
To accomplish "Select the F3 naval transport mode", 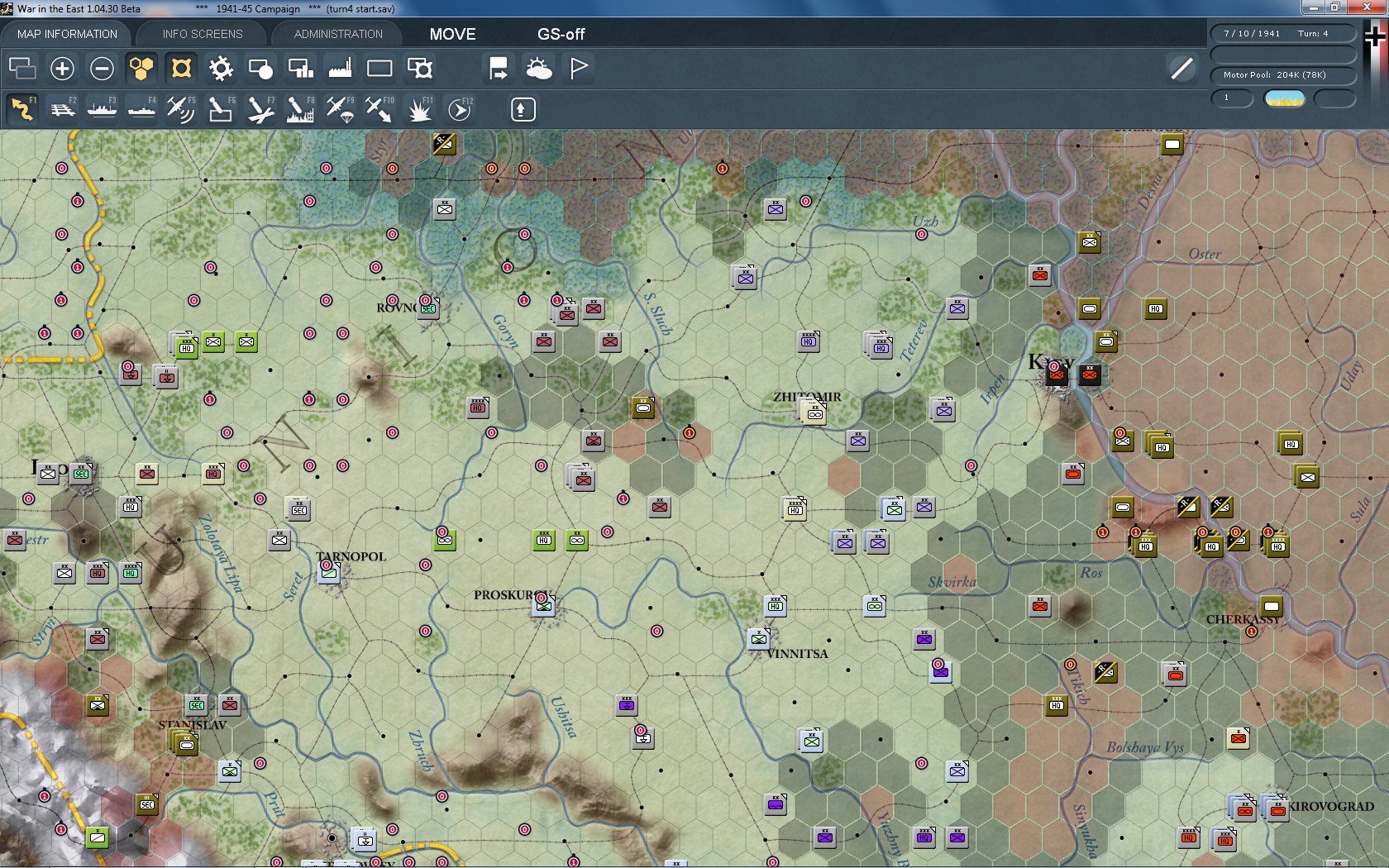I will 102,109.
